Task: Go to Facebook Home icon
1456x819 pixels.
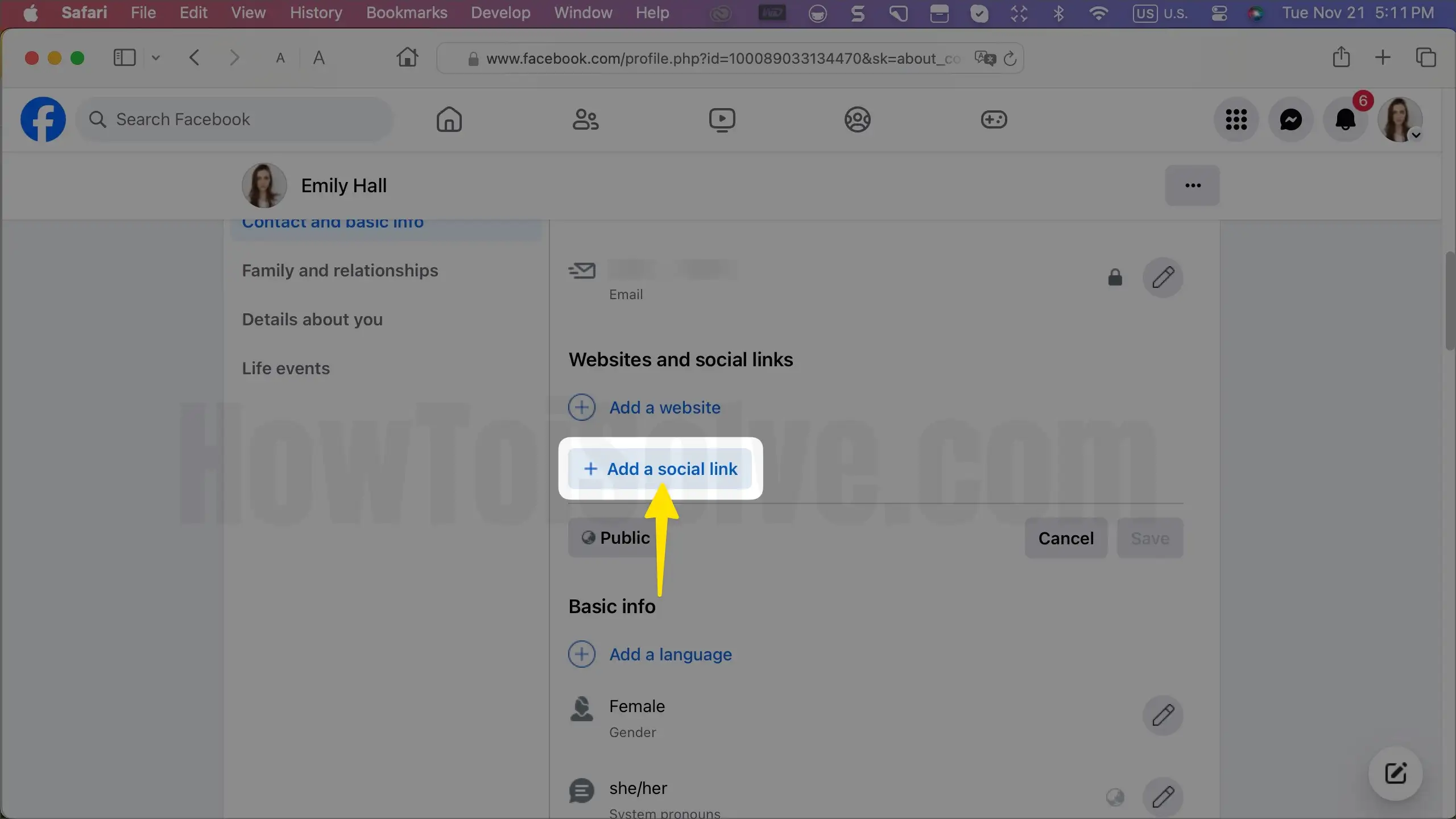Action: 449,119
